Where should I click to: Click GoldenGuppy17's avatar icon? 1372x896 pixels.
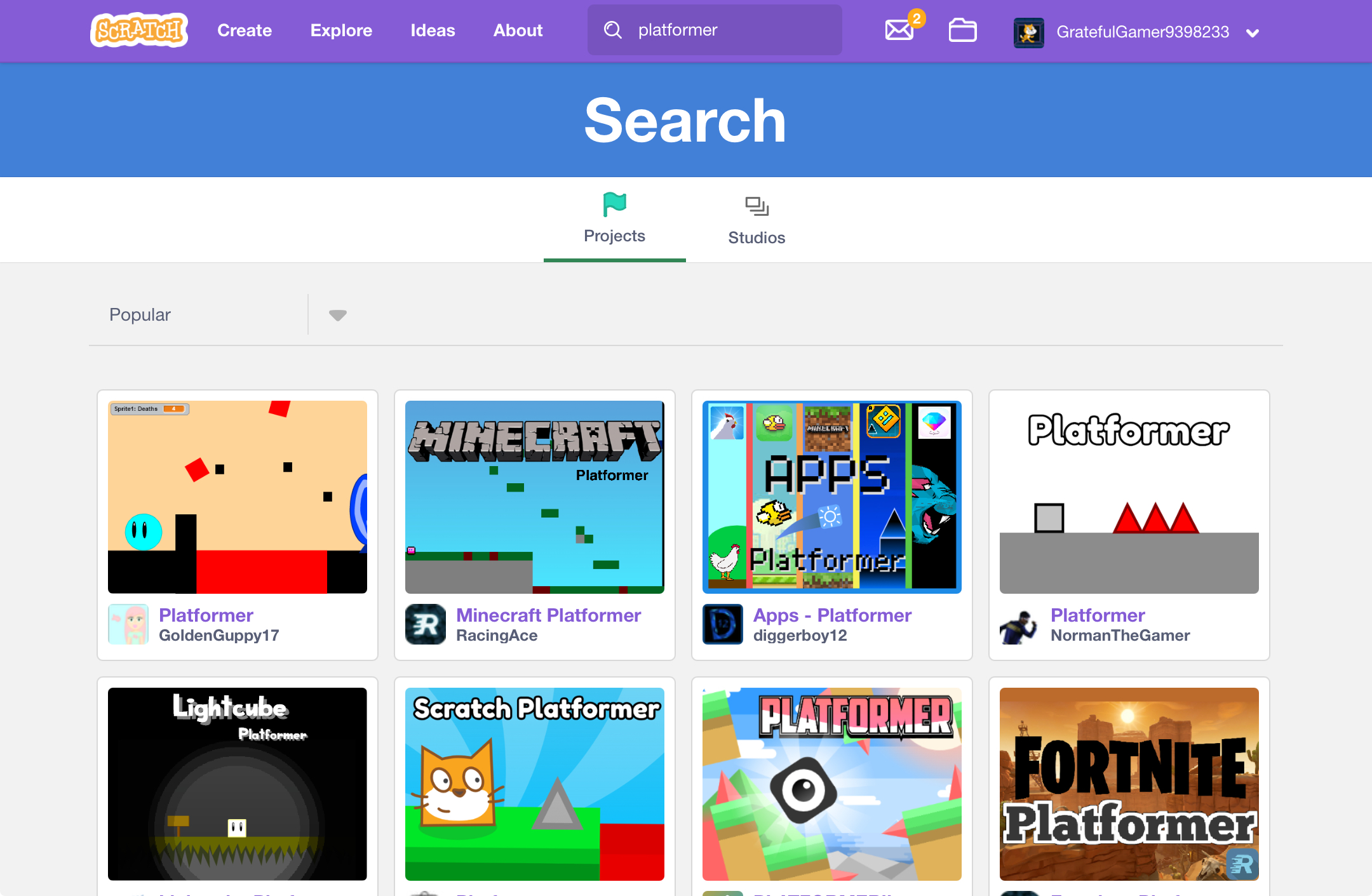(x=128, y=624)
